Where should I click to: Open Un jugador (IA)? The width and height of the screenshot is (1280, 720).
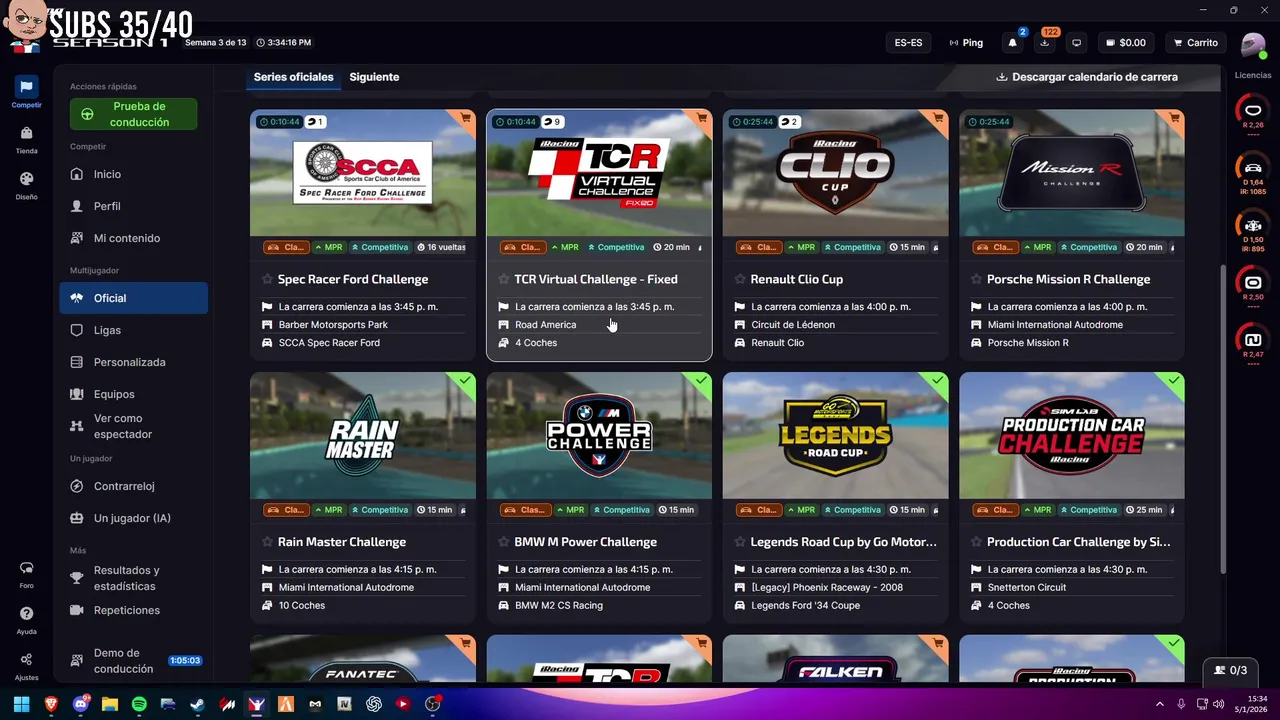(134, 518)
